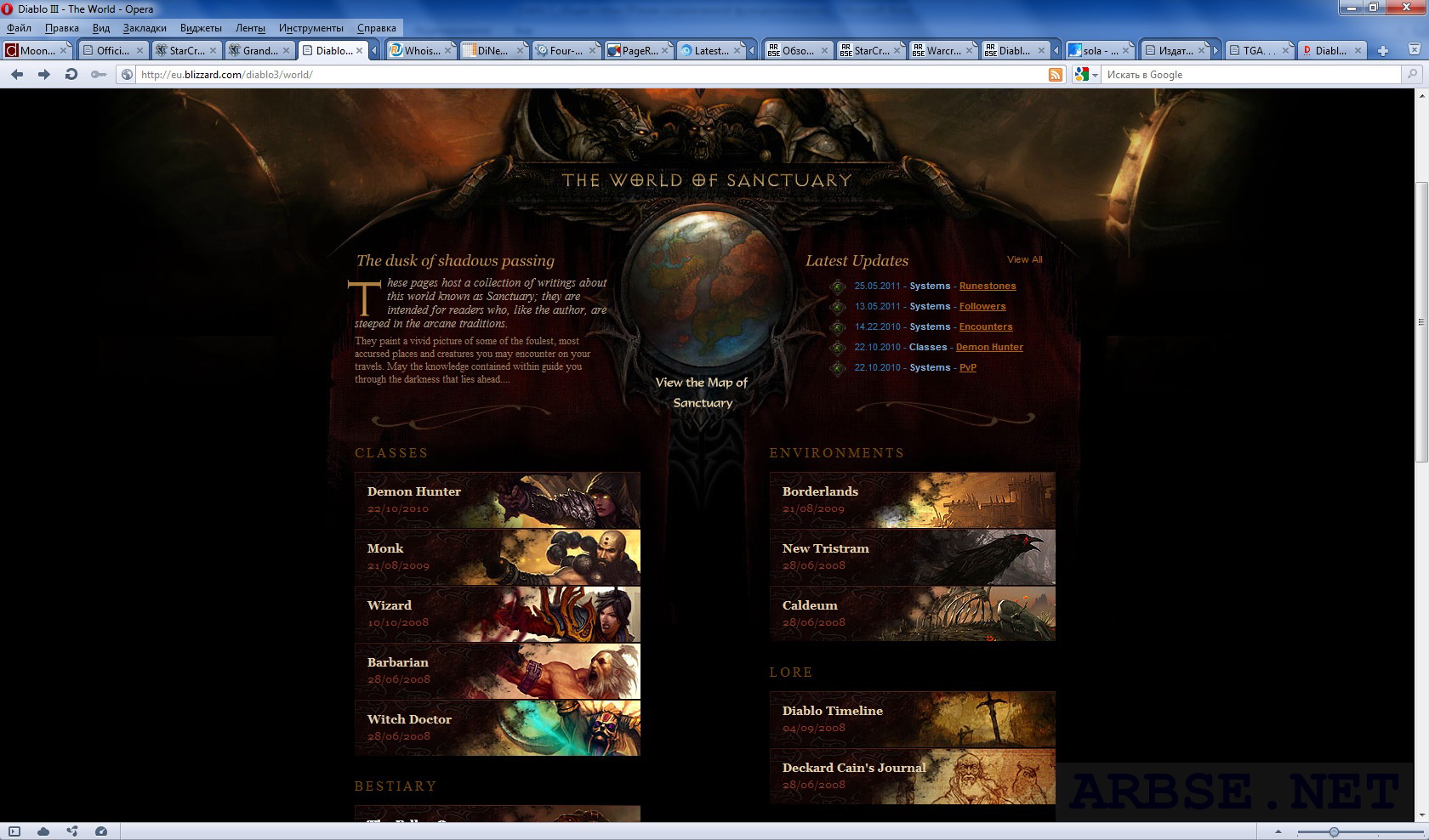Open the RSS feed icon in address bar
Image resolution: width=1429 pixels, height=840 pixels.
[x=1056, y=75]
